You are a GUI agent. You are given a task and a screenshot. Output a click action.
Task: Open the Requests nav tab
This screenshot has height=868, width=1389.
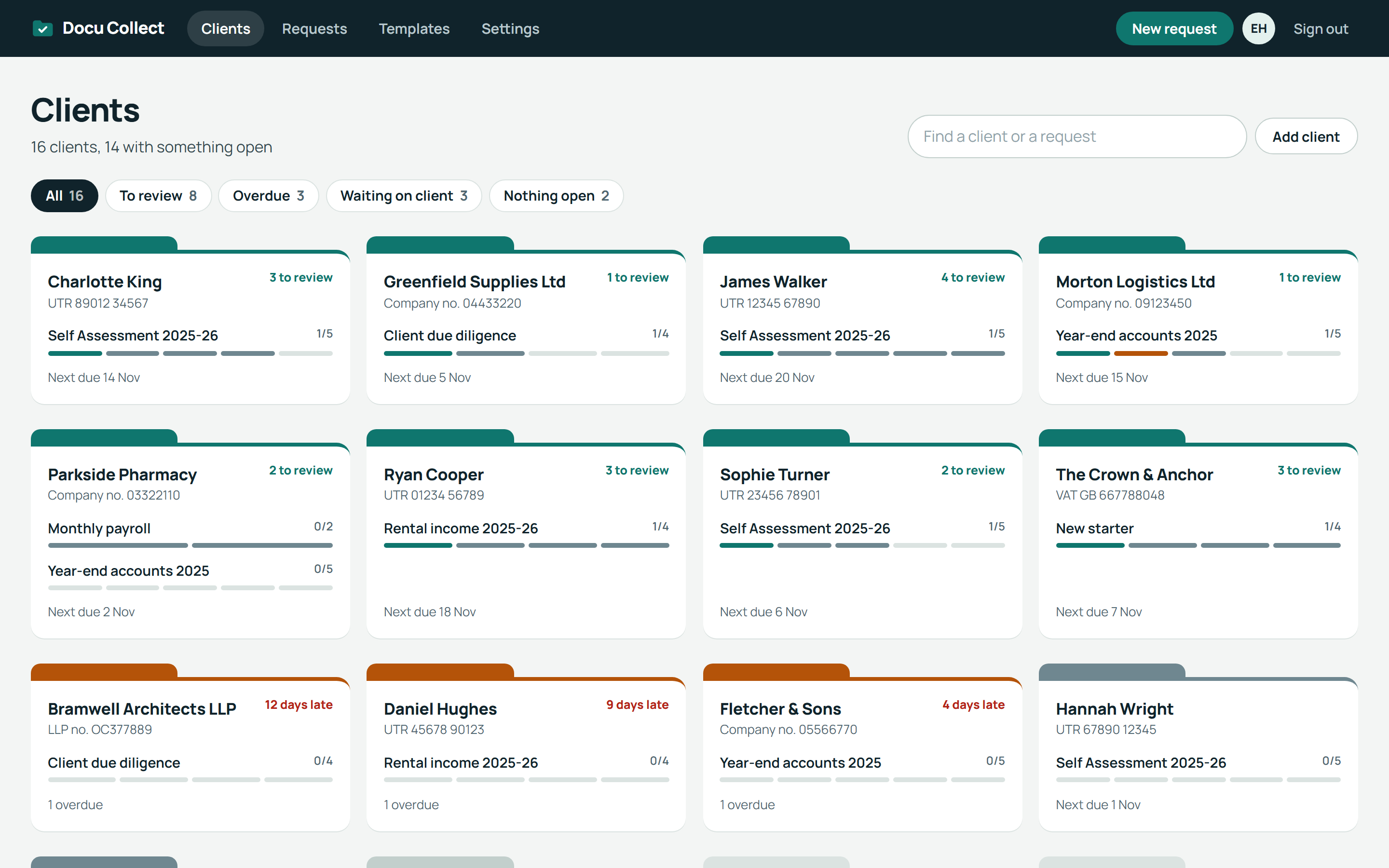tap(314, 29)
